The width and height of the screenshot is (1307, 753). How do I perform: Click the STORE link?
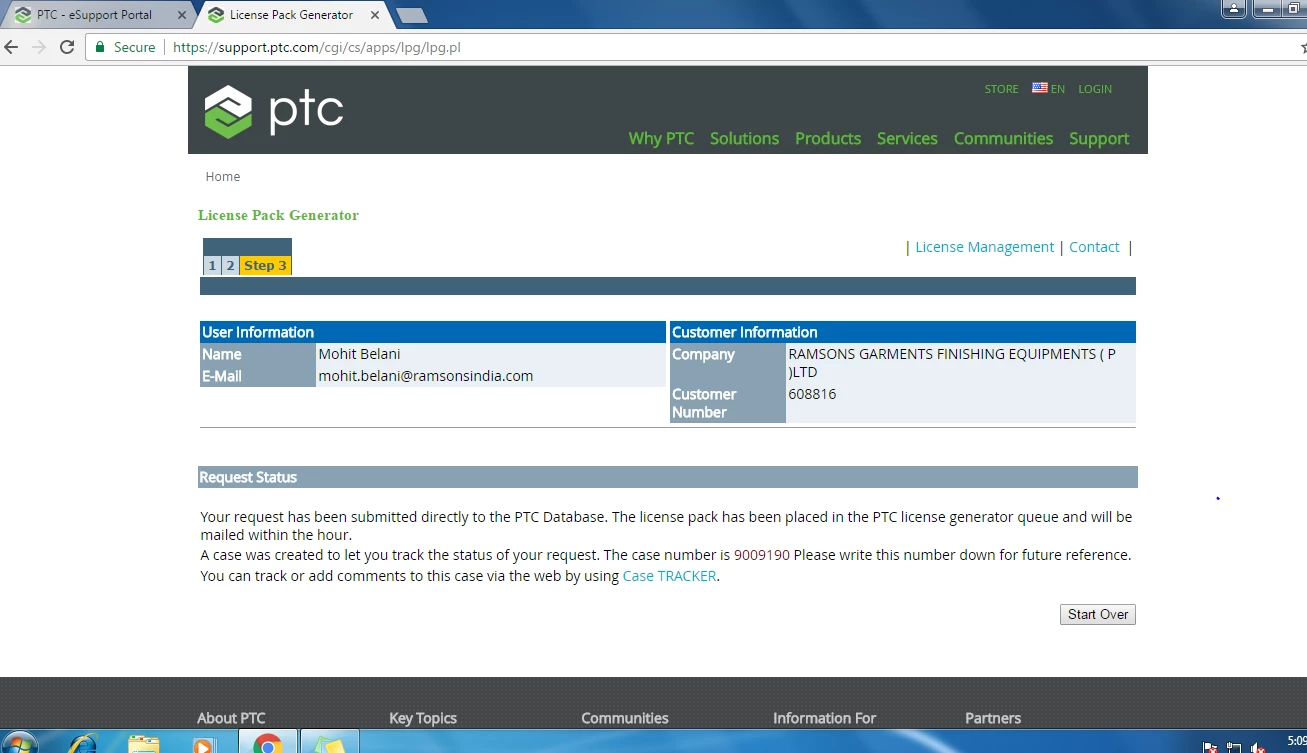click(x=1001, y=89)
